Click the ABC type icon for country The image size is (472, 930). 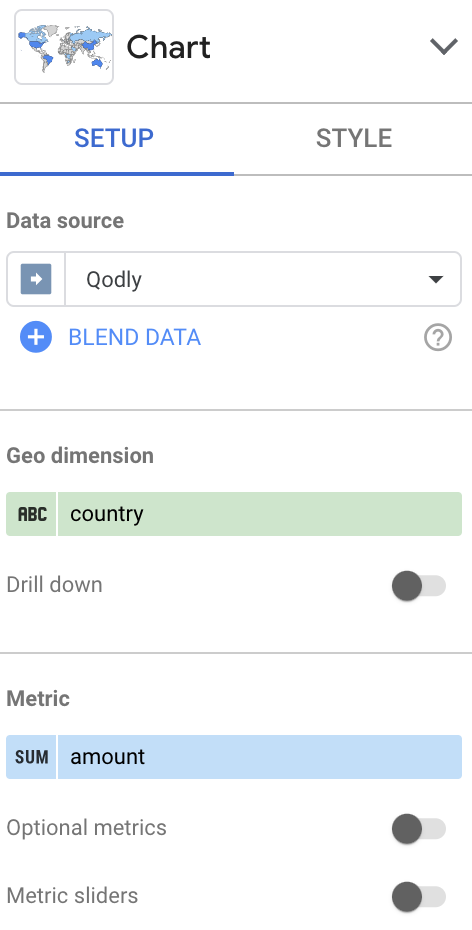(x=32, y=514)
